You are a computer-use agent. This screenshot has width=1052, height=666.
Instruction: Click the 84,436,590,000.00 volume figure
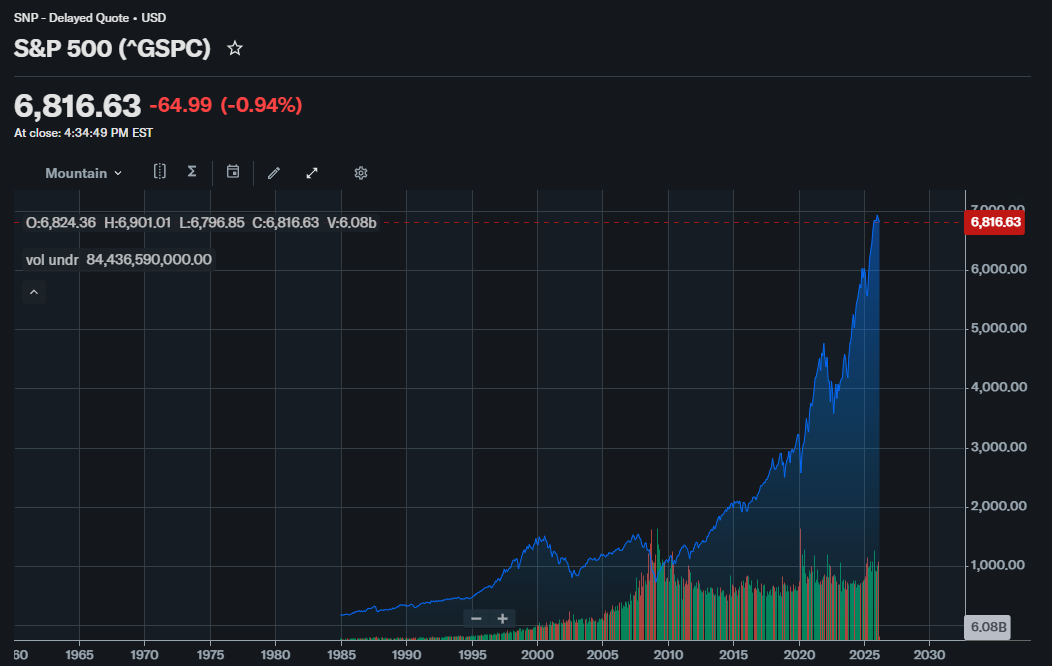tap(149, 260)
